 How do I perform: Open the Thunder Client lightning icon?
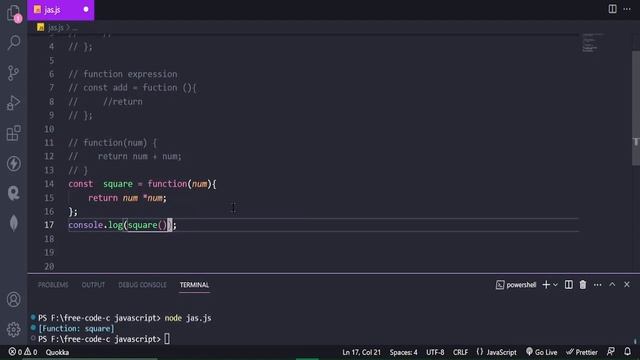(13, 163)
